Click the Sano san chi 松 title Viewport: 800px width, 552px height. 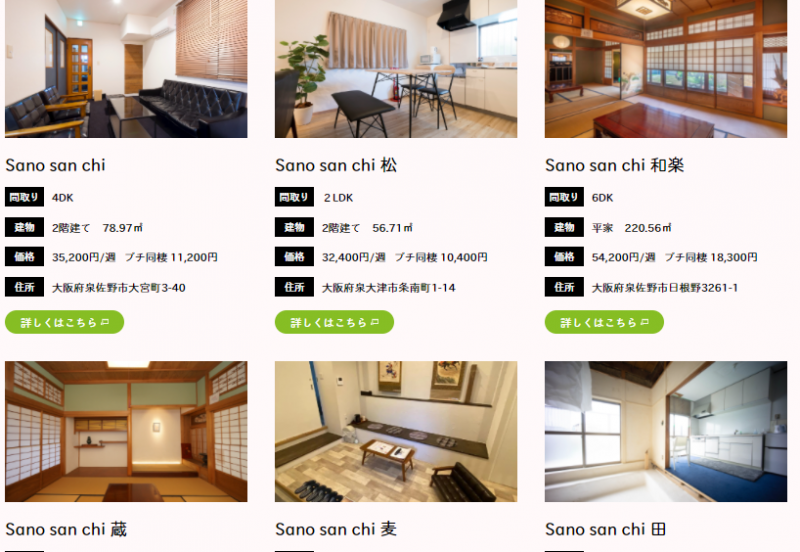tap(336, 165)
